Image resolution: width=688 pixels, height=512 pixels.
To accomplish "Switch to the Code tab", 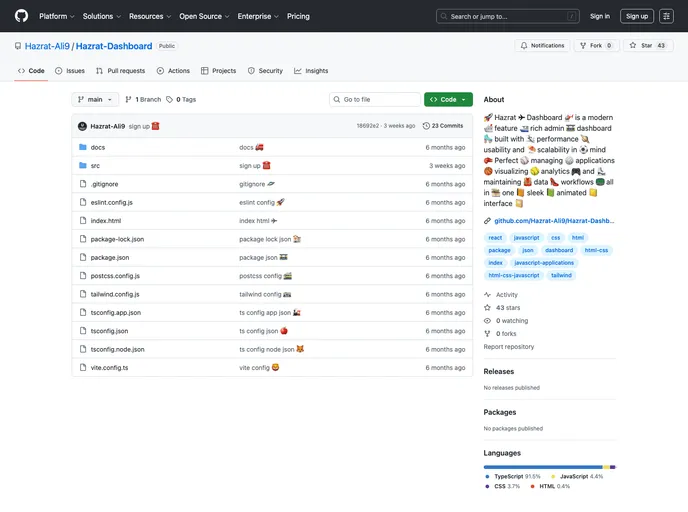I will [x=31, y=71].
